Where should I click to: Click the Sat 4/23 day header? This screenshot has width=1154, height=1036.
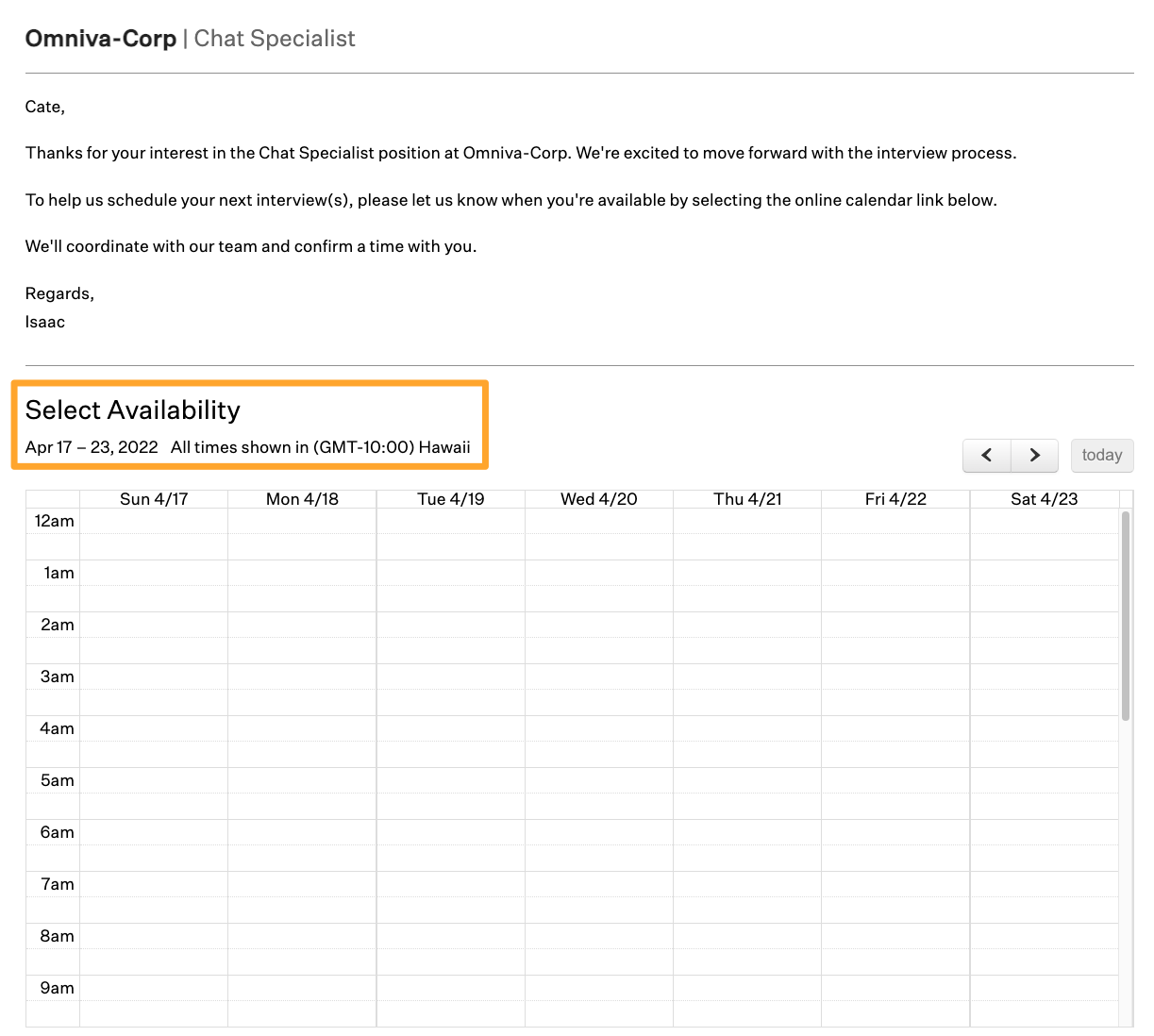coord(1044,498)
